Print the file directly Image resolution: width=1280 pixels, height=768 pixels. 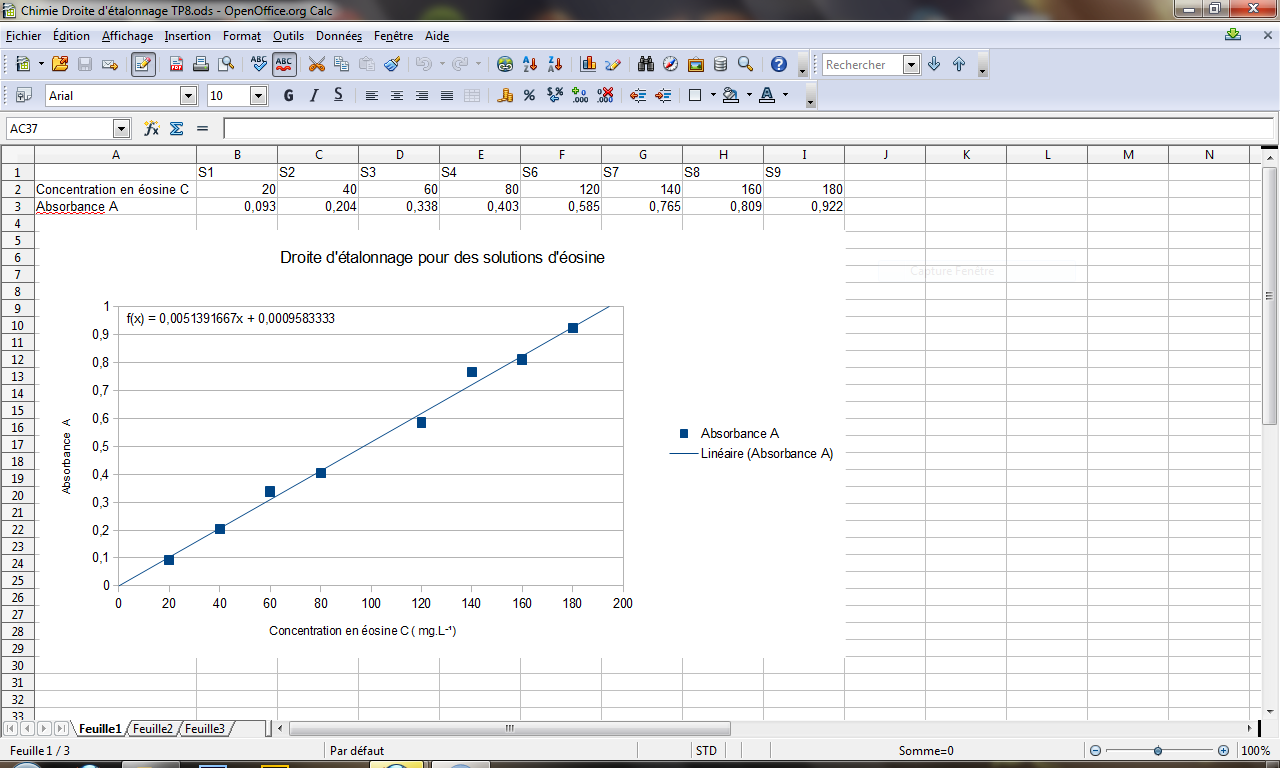tap(201, 64)
